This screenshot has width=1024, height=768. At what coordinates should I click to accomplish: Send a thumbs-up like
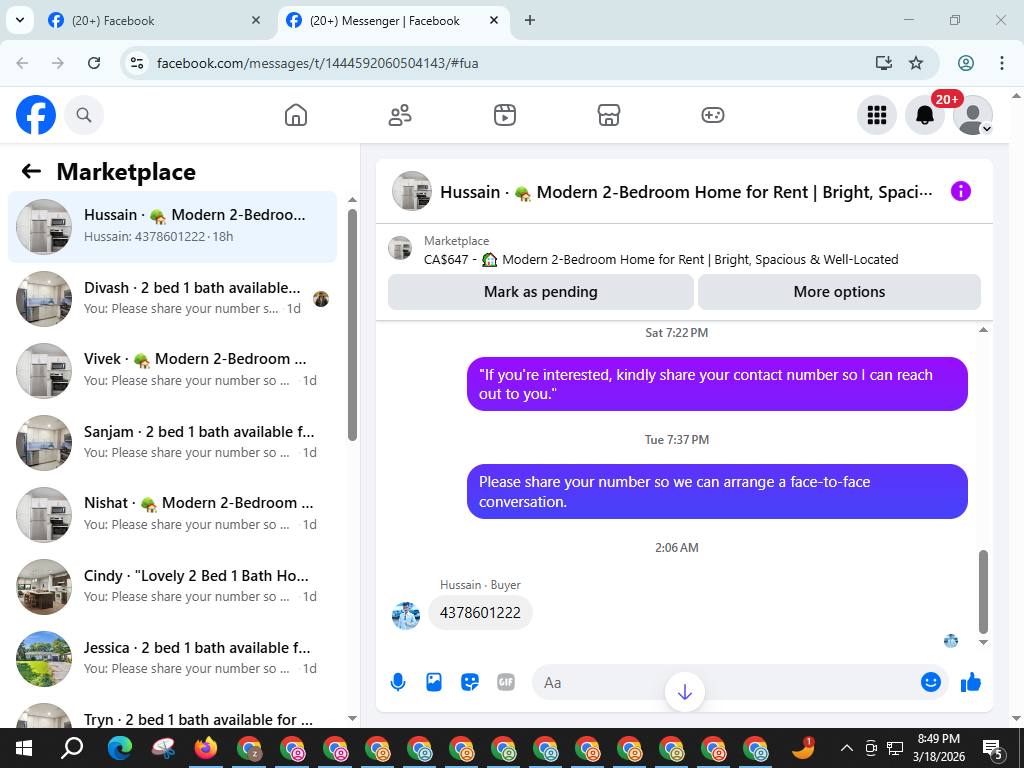pos(971,682)
